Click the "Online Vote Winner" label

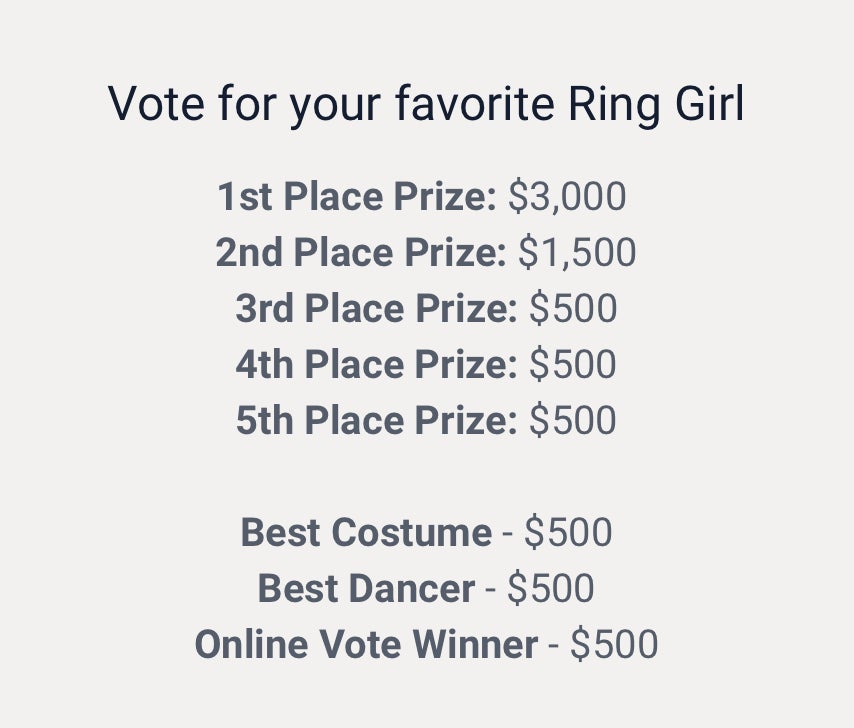pos(366,645)
